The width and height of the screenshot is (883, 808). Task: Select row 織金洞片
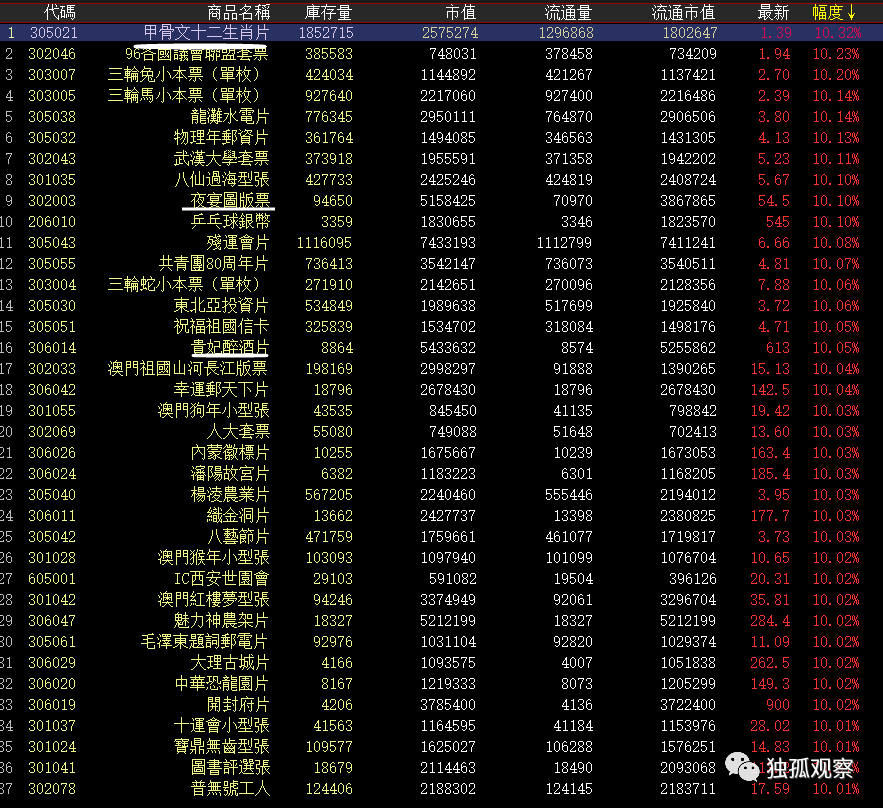point(442,516)
